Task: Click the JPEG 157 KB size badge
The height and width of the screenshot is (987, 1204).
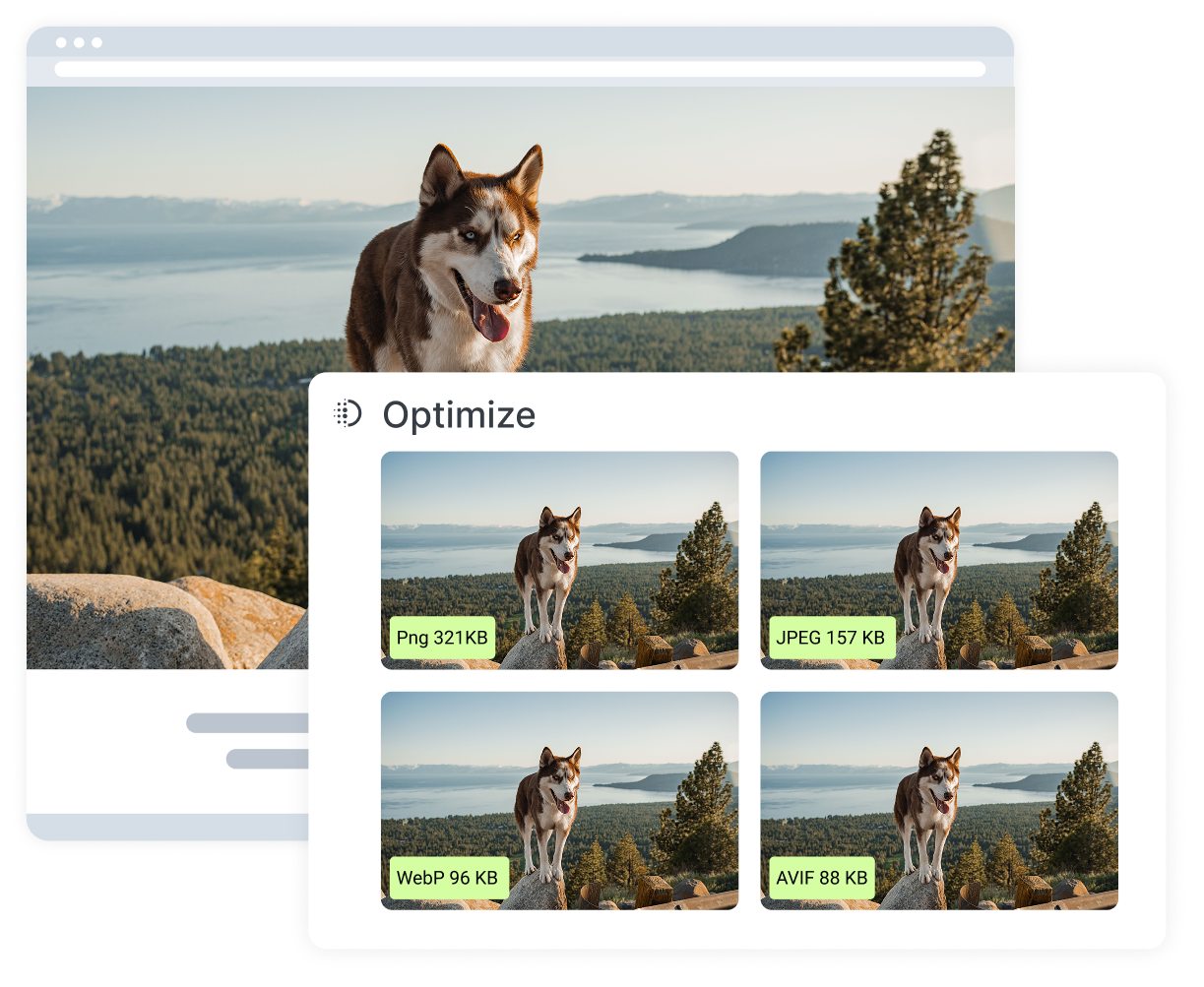Action: (831, 638)
